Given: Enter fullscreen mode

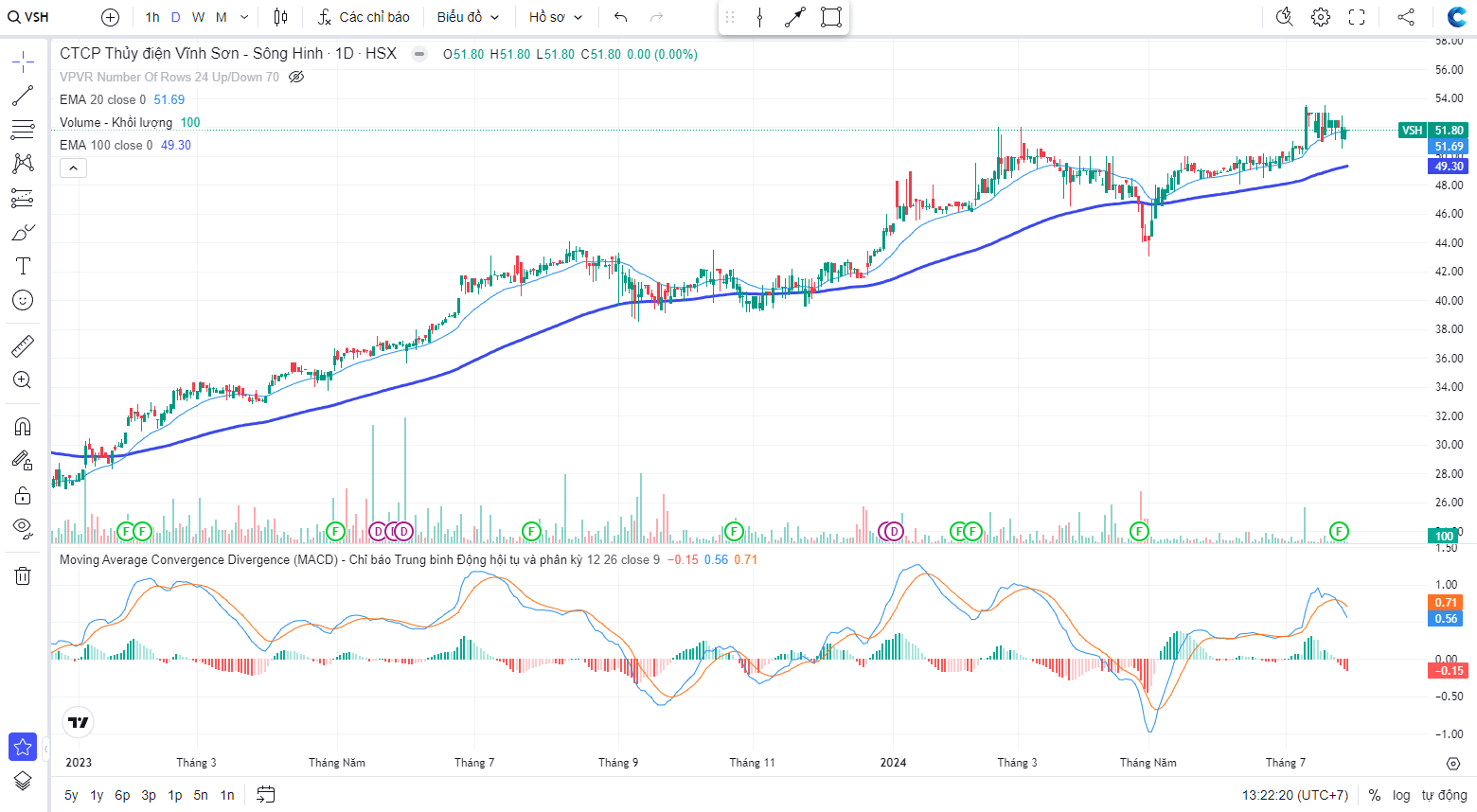Looking at the screenshot, I should point(1357,17).
